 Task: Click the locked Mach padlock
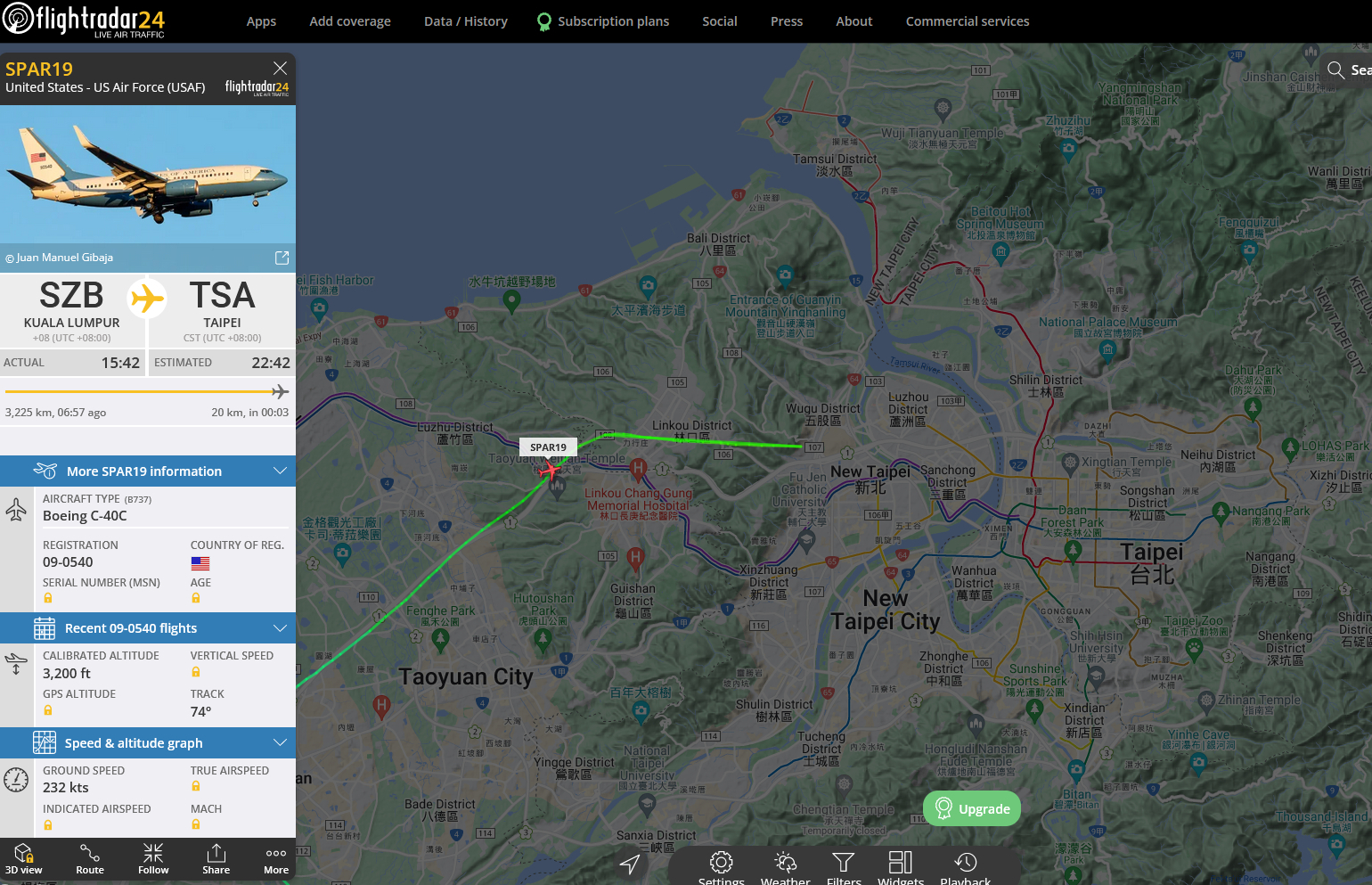click(x=196, y=825)
